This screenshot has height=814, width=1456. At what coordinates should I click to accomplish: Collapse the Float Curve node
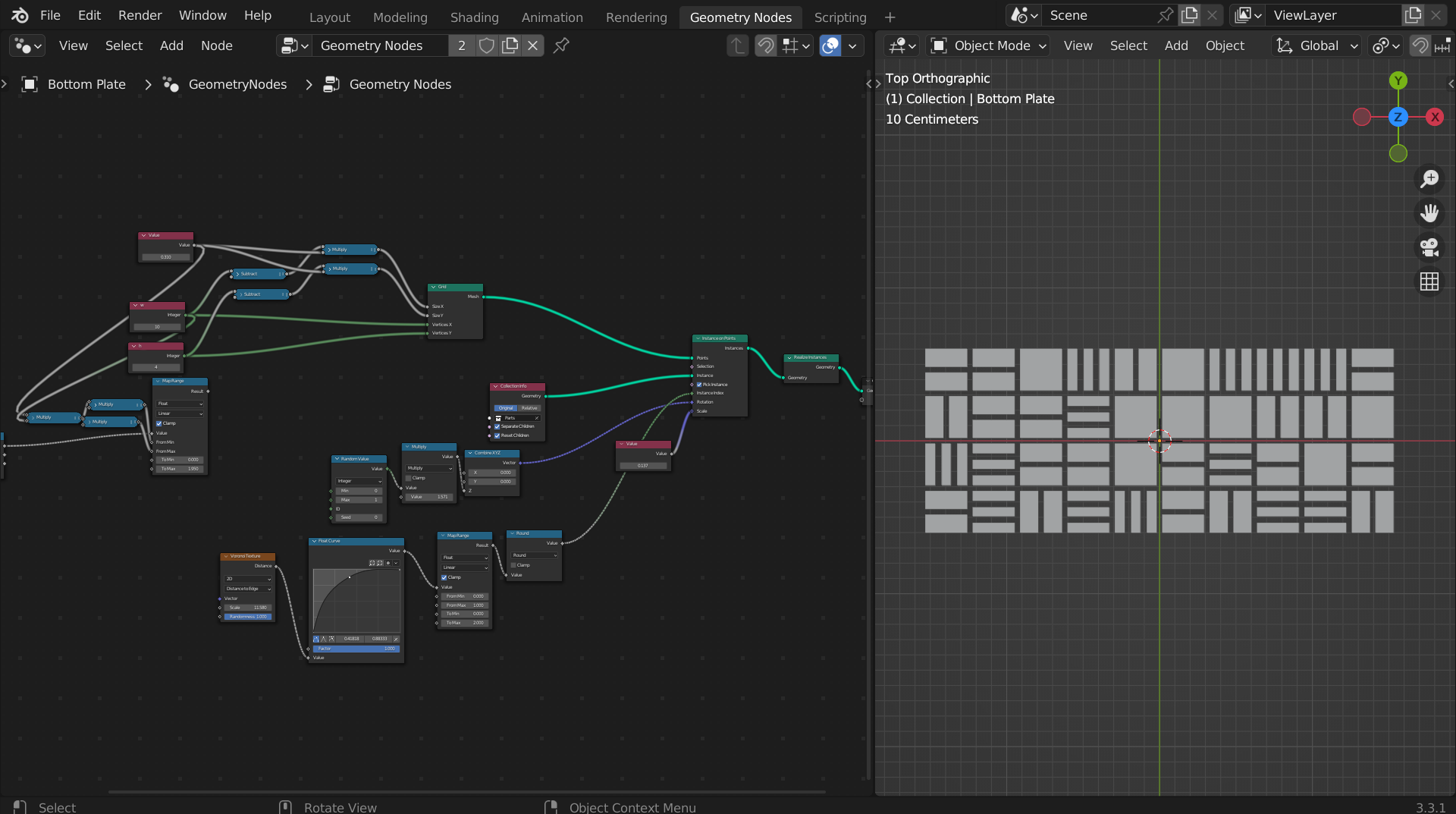pyautogui.click(x=314, y=541)
